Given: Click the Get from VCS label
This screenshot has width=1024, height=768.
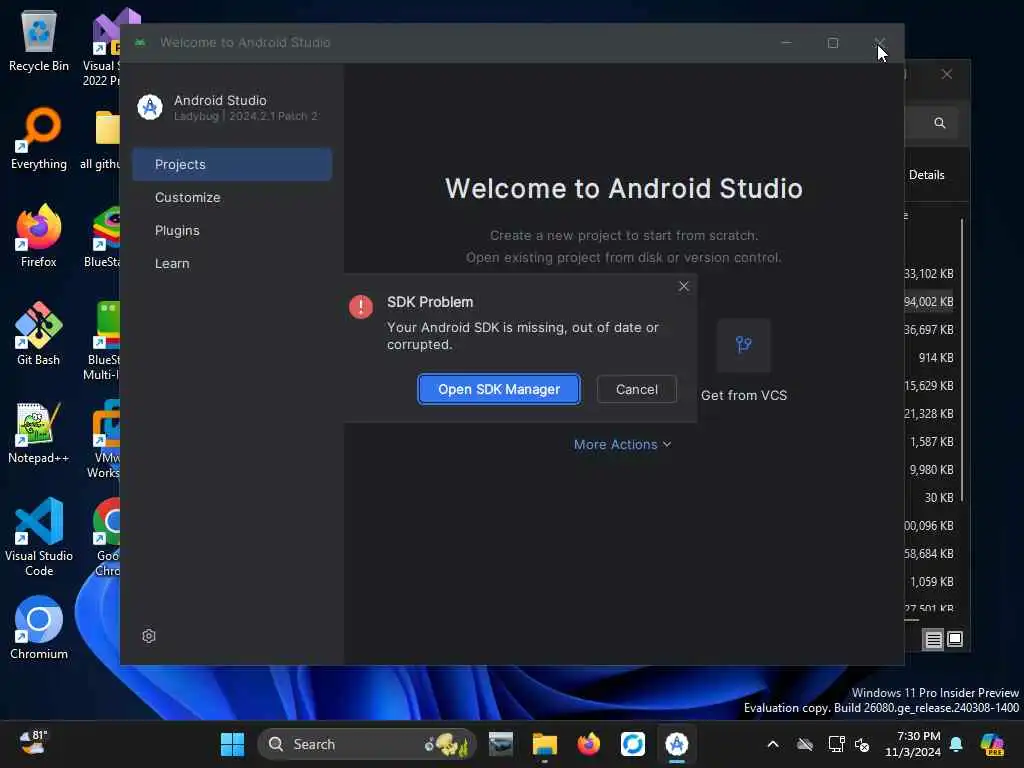Looking at the screenshot, I should [x=744, y=395].
